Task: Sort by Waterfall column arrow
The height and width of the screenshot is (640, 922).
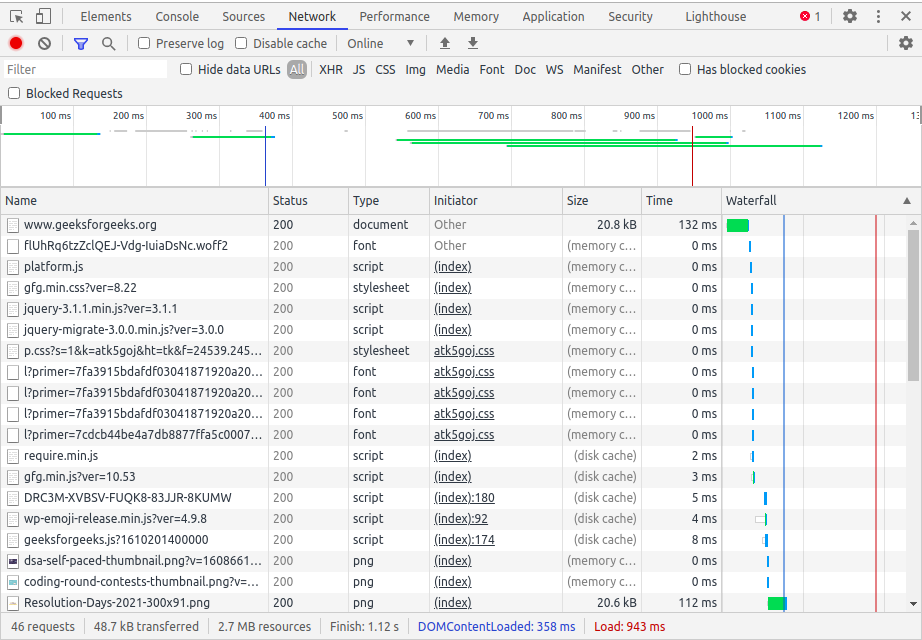Action: tap(906, 201)
